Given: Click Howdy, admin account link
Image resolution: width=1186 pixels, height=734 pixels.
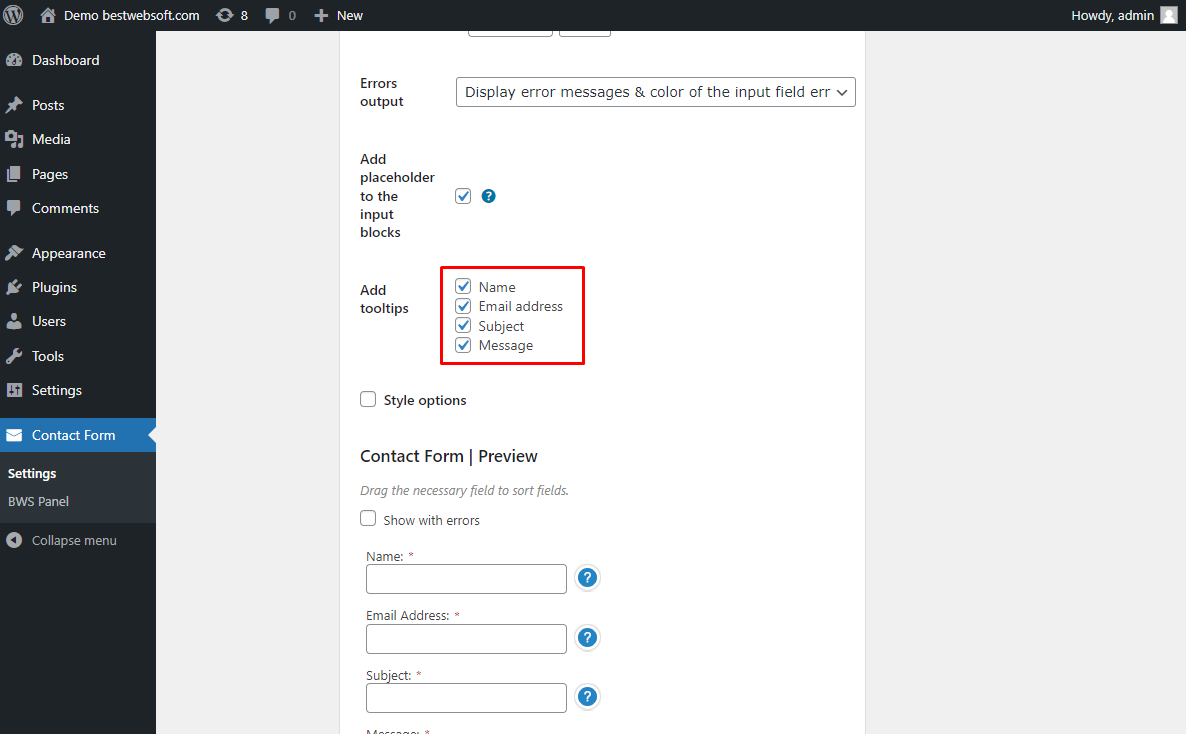Looking at the screenshot, I should click(1113, 15).
